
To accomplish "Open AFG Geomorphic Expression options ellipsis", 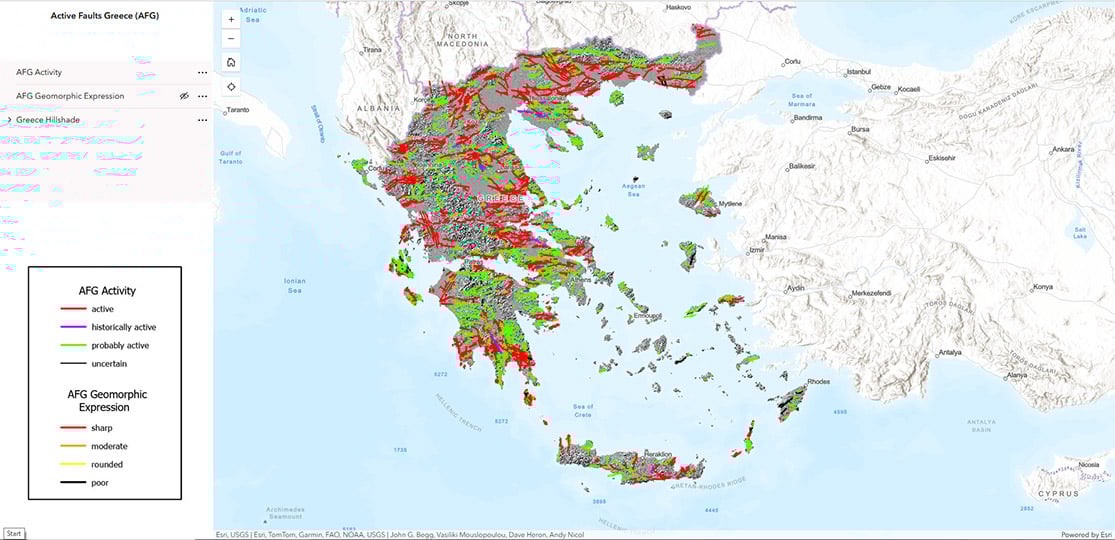I will 203,96.
